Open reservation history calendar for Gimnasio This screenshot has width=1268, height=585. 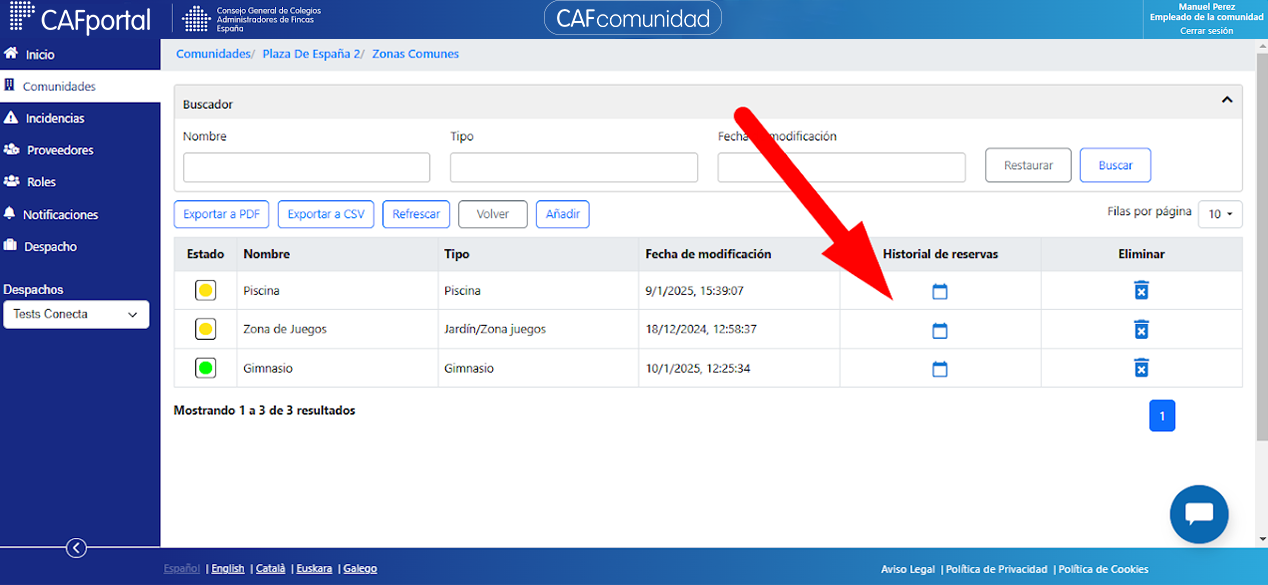939,369
